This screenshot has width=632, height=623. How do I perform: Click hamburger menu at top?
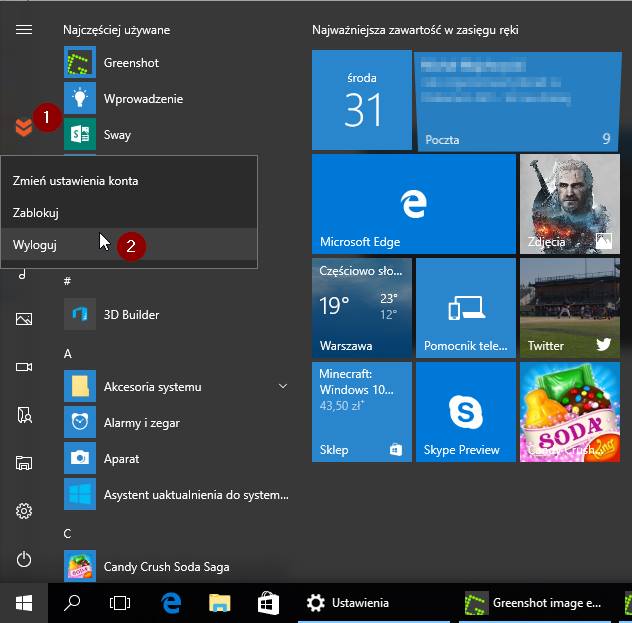point(24,30)
